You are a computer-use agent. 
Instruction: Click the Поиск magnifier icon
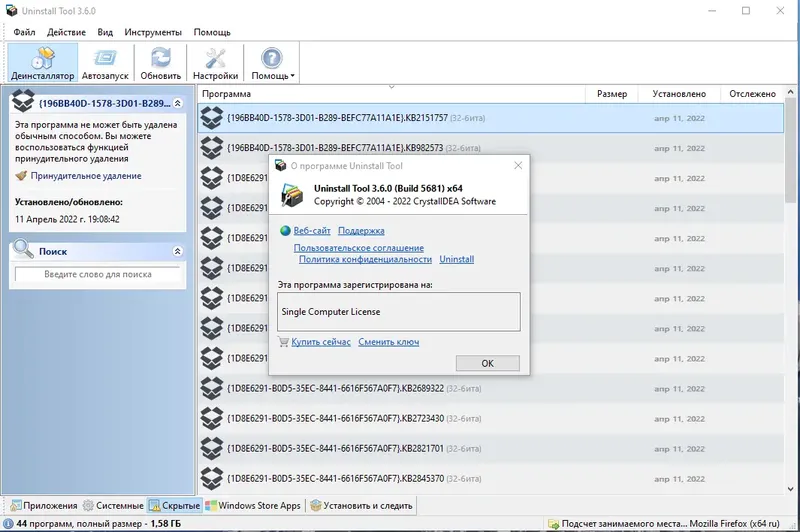23,249
